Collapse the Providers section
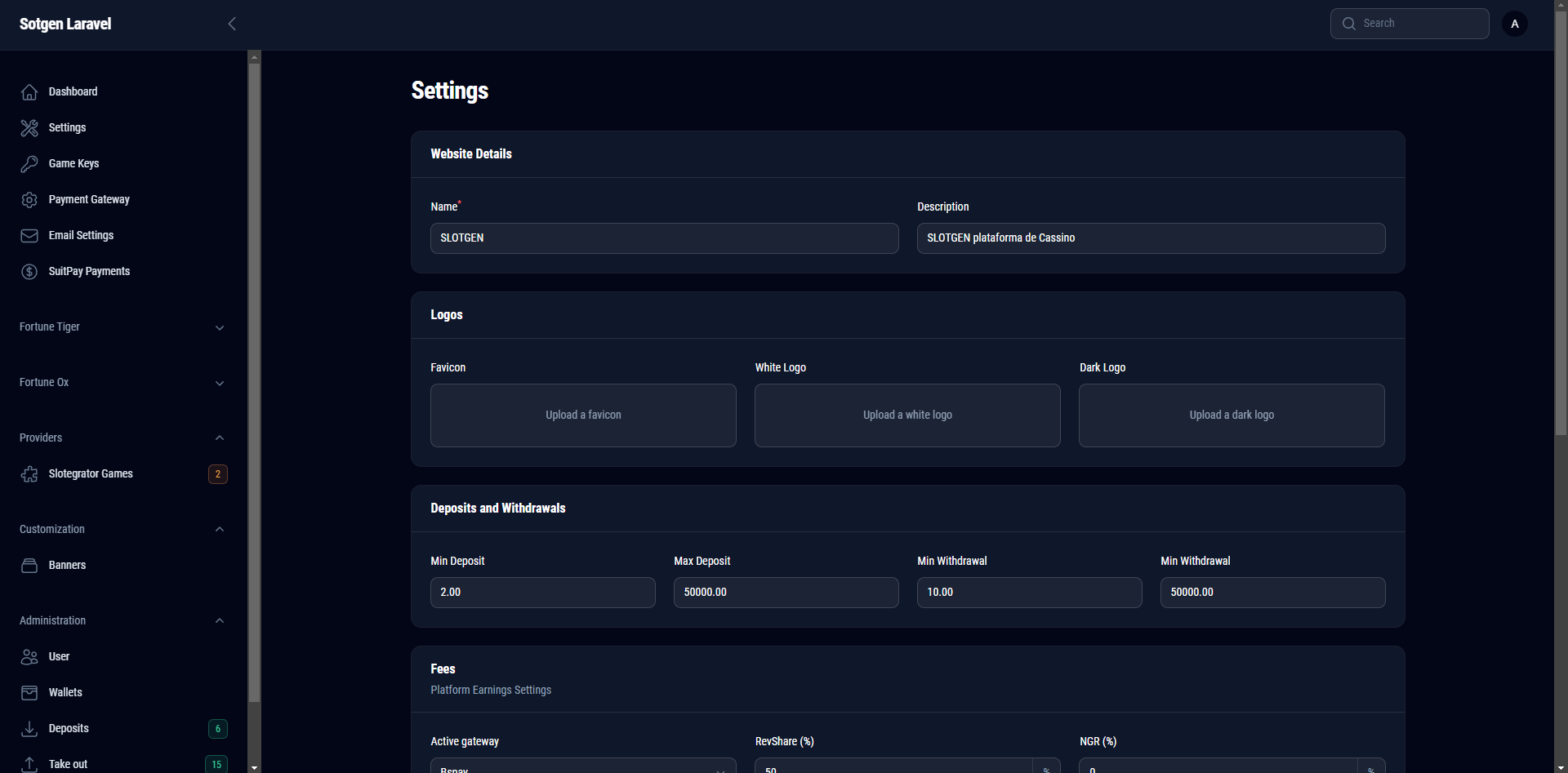 (219, 438)
